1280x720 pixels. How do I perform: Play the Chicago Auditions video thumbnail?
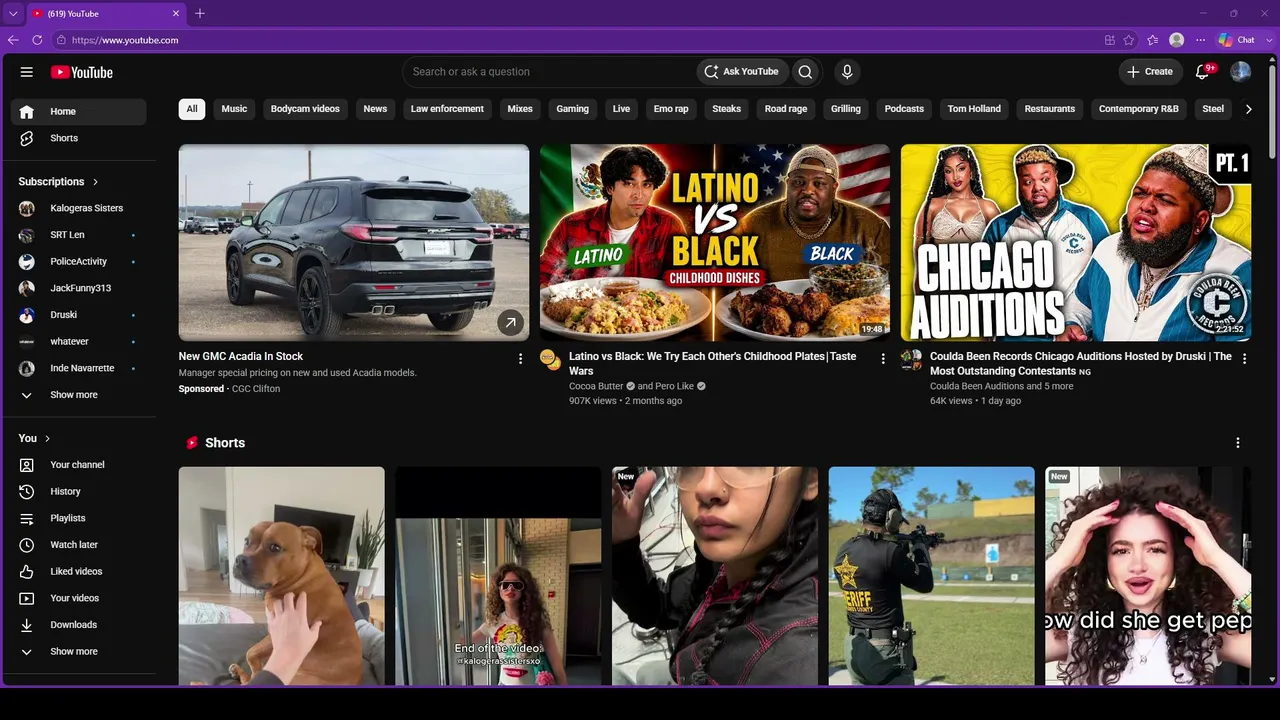1076,243
